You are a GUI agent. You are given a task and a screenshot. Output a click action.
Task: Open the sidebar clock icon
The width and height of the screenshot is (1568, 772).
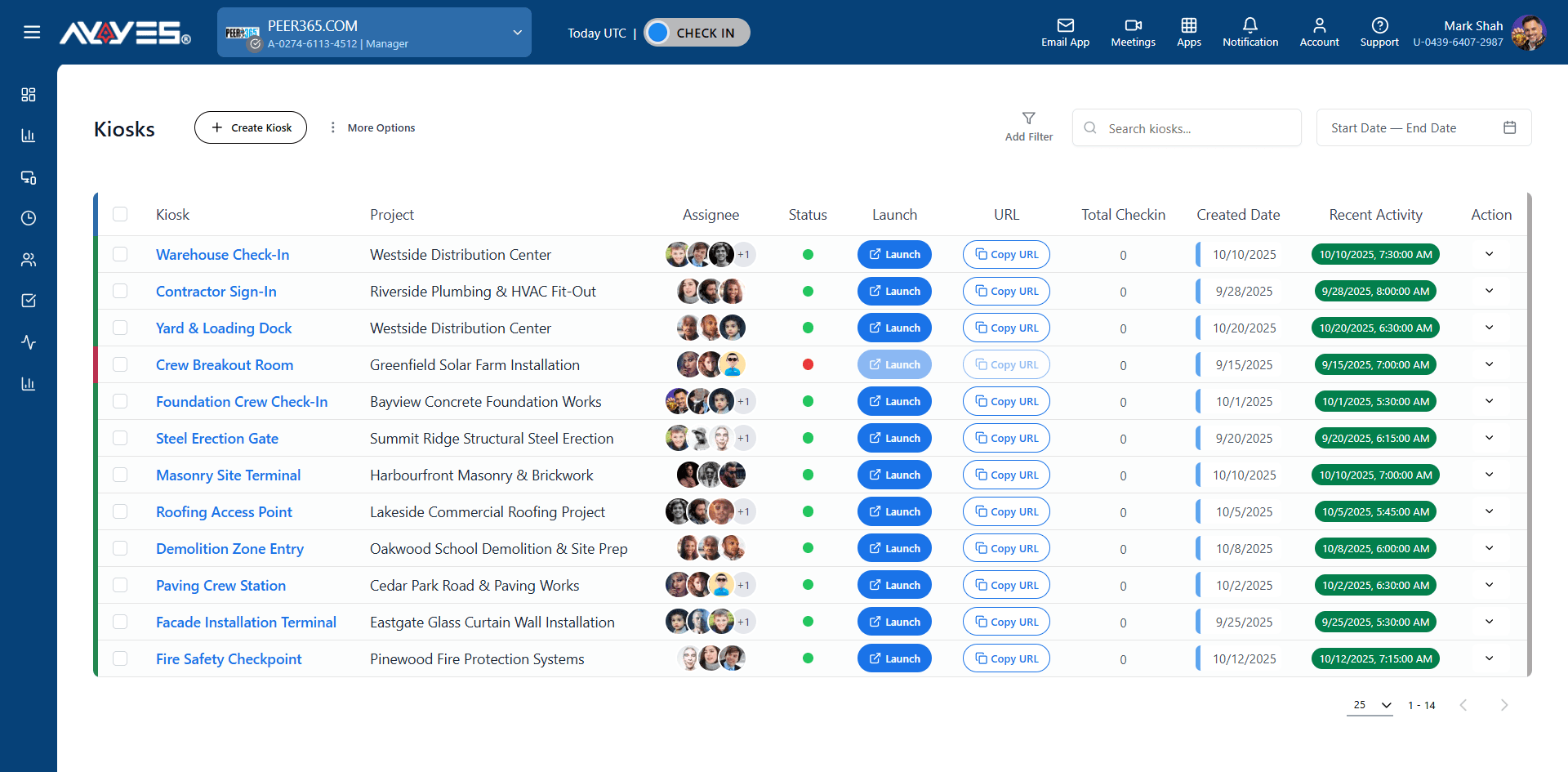(x=29, y=218)
